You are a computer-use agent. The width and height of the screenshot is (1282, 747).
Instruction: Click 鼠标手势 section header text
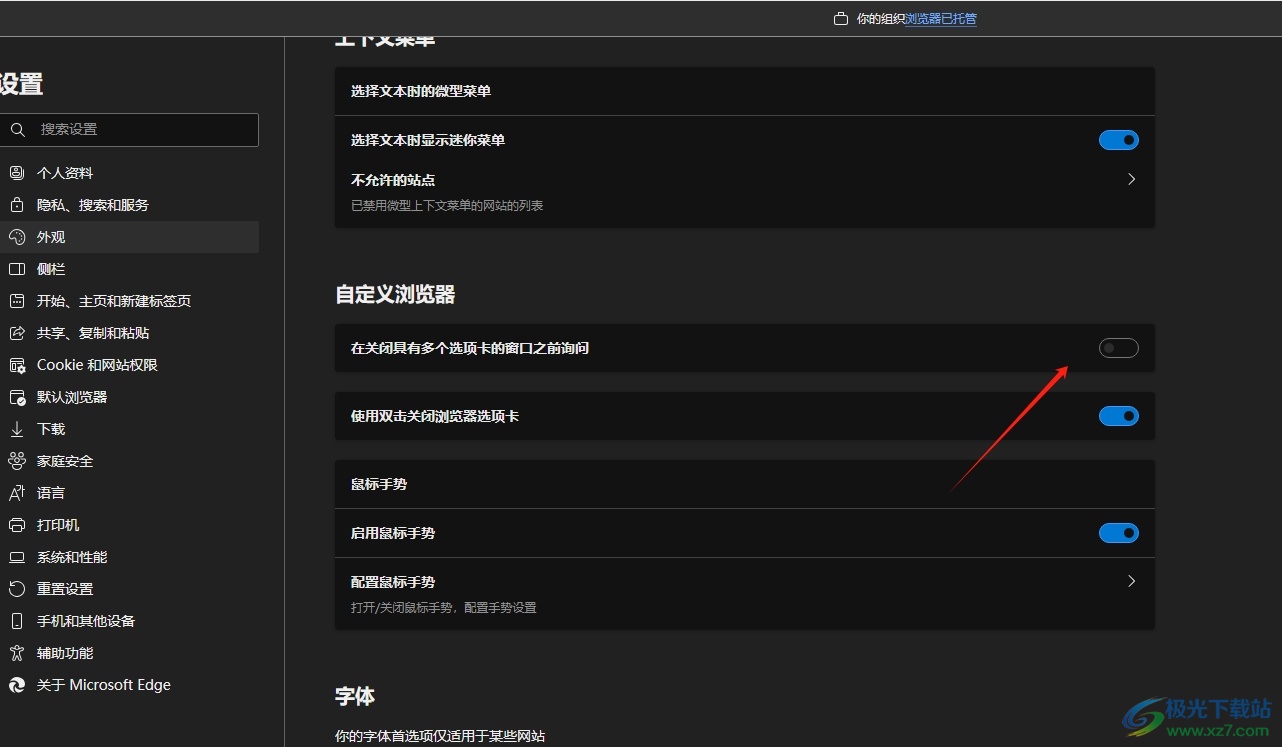coord(379,484)
